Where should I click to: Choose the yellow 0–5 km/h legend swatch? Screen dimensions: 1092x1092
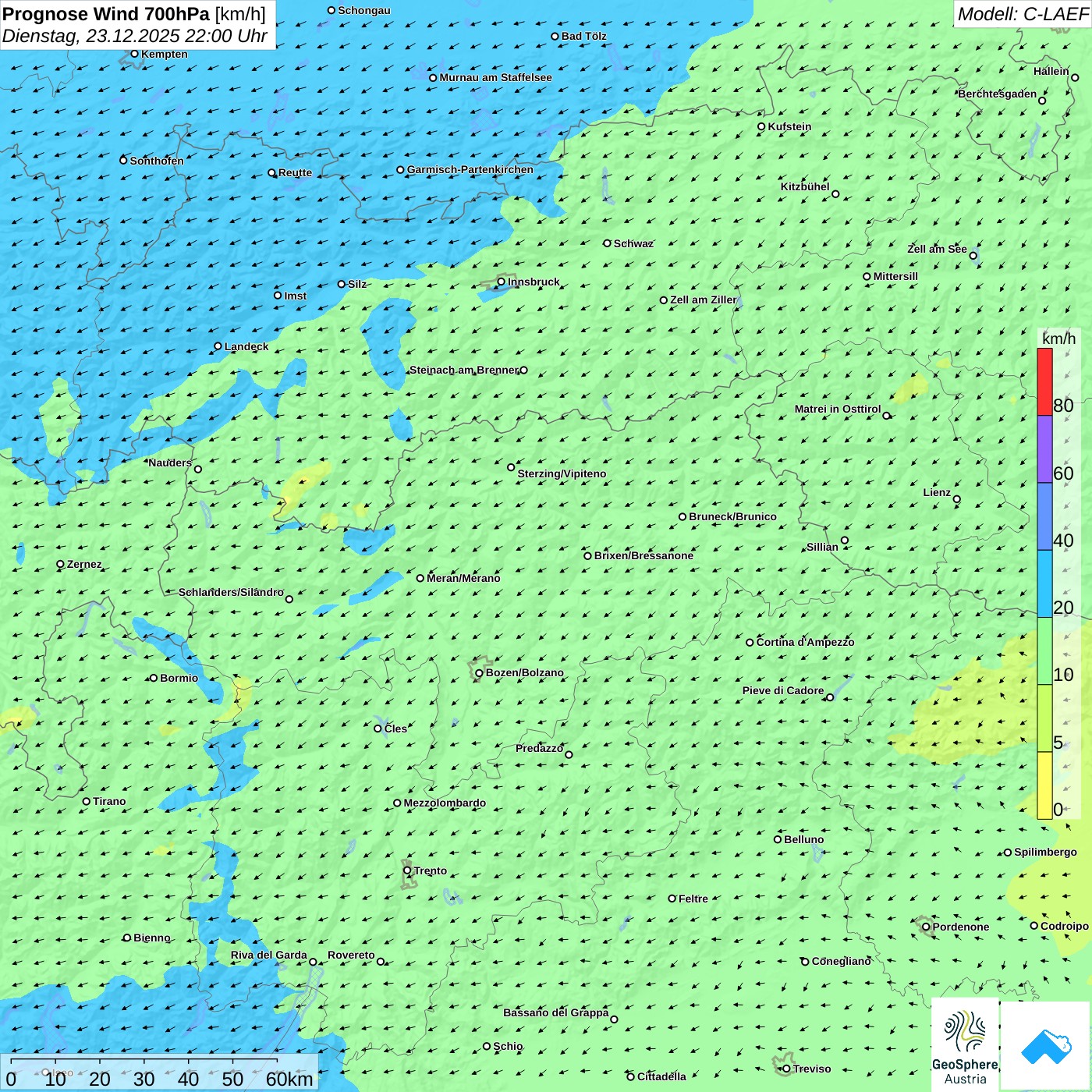click(1044, 785)
